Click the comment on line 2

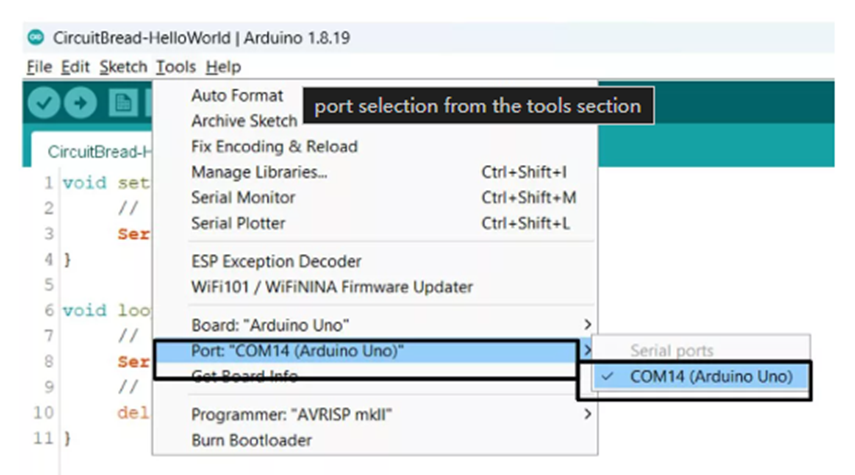click(x=128, y=208)
